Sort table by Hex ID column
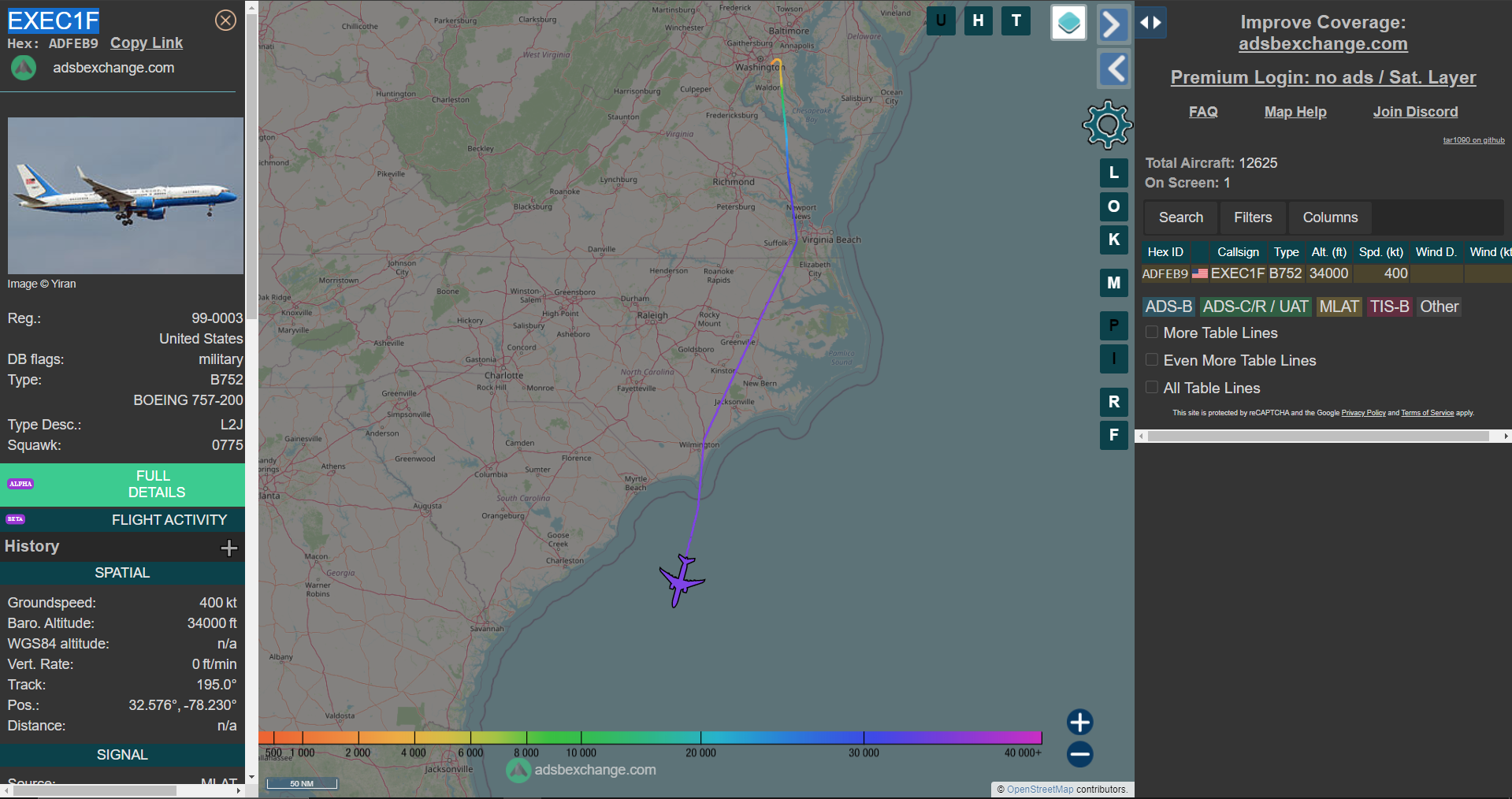Screen dimensions: 1512x799 (1165, 252)
